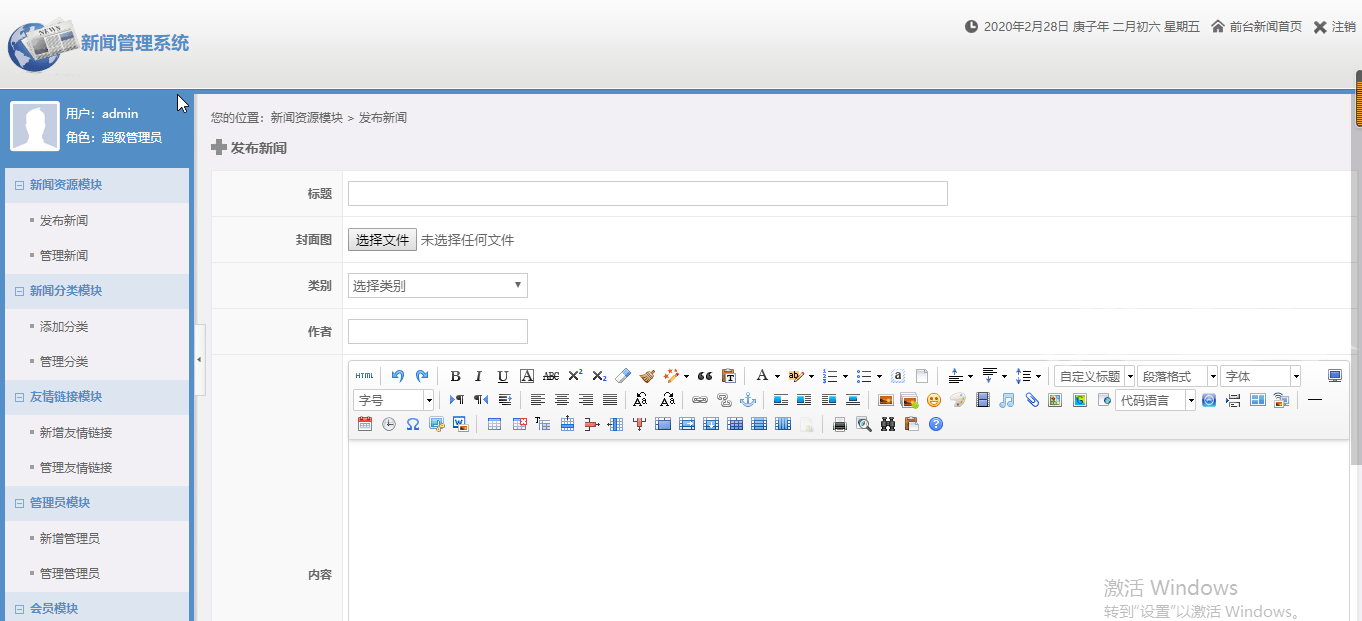Click the Italic formatting icon
This screenshot has height=621, width=1362.
coord(478,376)
